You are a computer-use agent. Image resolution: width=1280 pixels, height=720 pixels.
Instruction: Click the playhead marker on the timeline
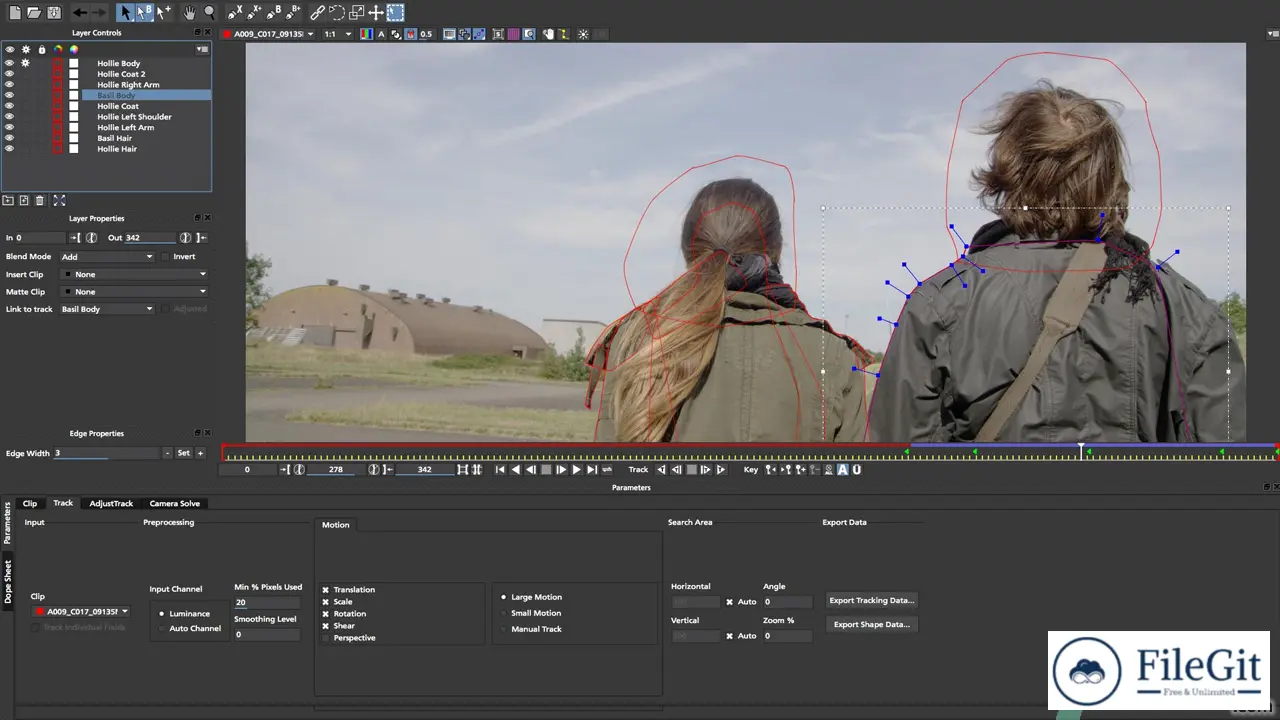[x=1081, y=450]
